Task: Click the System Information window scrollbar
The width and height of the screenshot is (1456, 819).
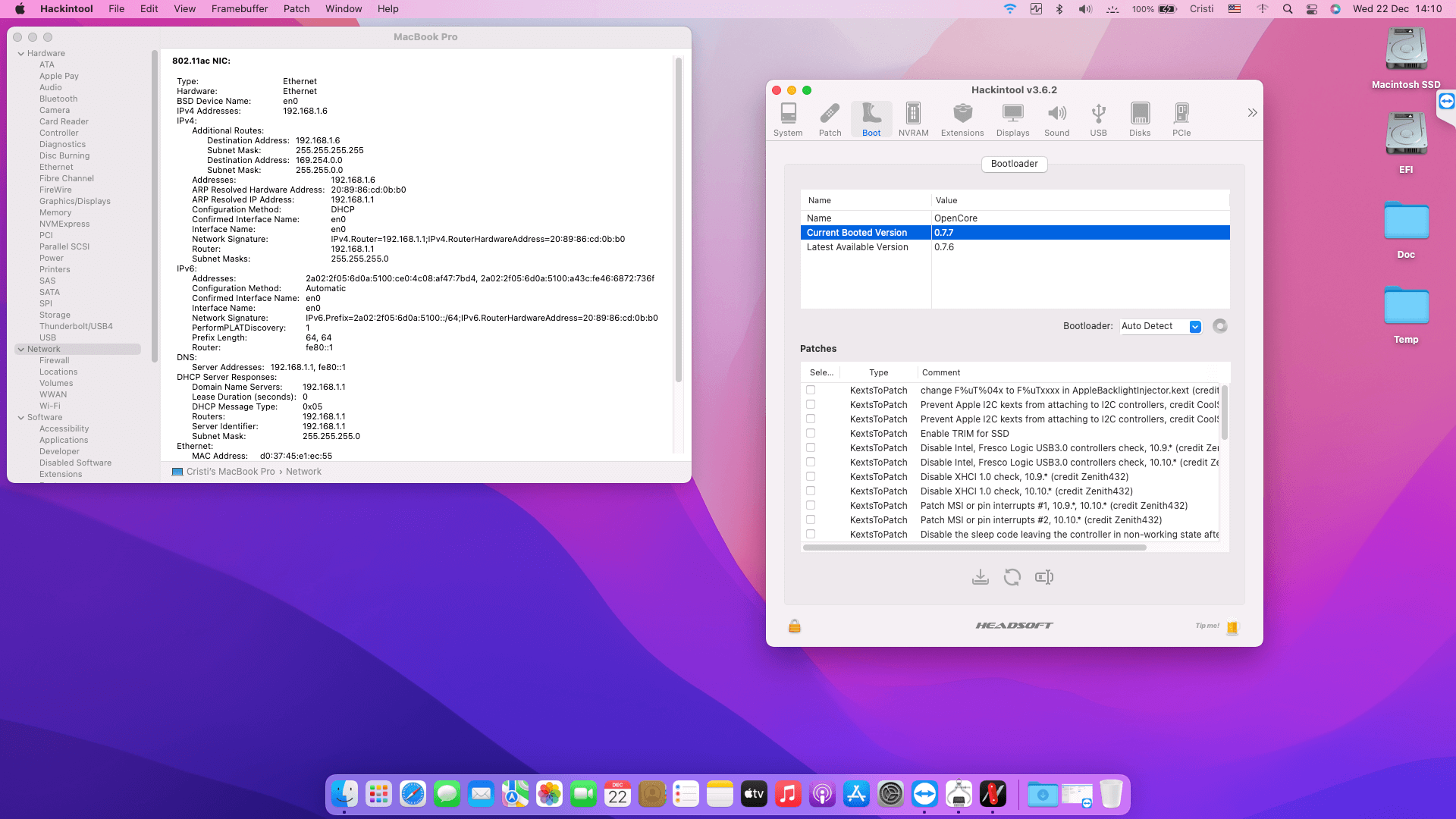Action: [x=679, y=220]
